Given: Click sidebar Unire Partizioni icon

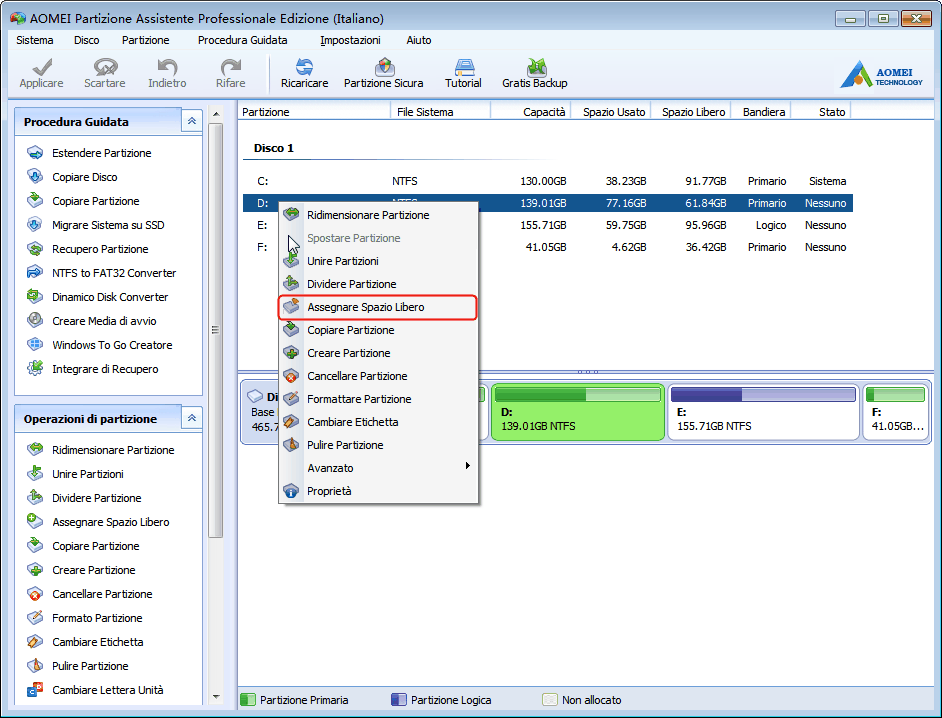Looking at the screenshot, I should 35,473.
